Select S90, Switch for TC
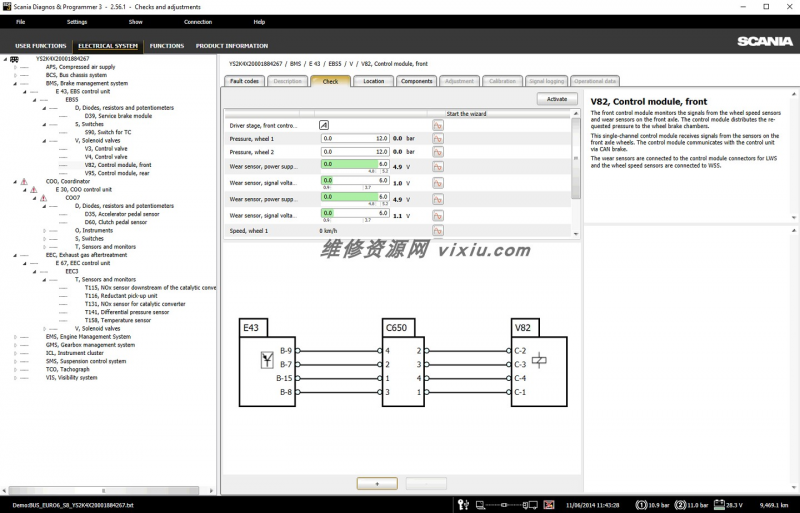This screenshot has width=800, height=513. tap(108, 132)
